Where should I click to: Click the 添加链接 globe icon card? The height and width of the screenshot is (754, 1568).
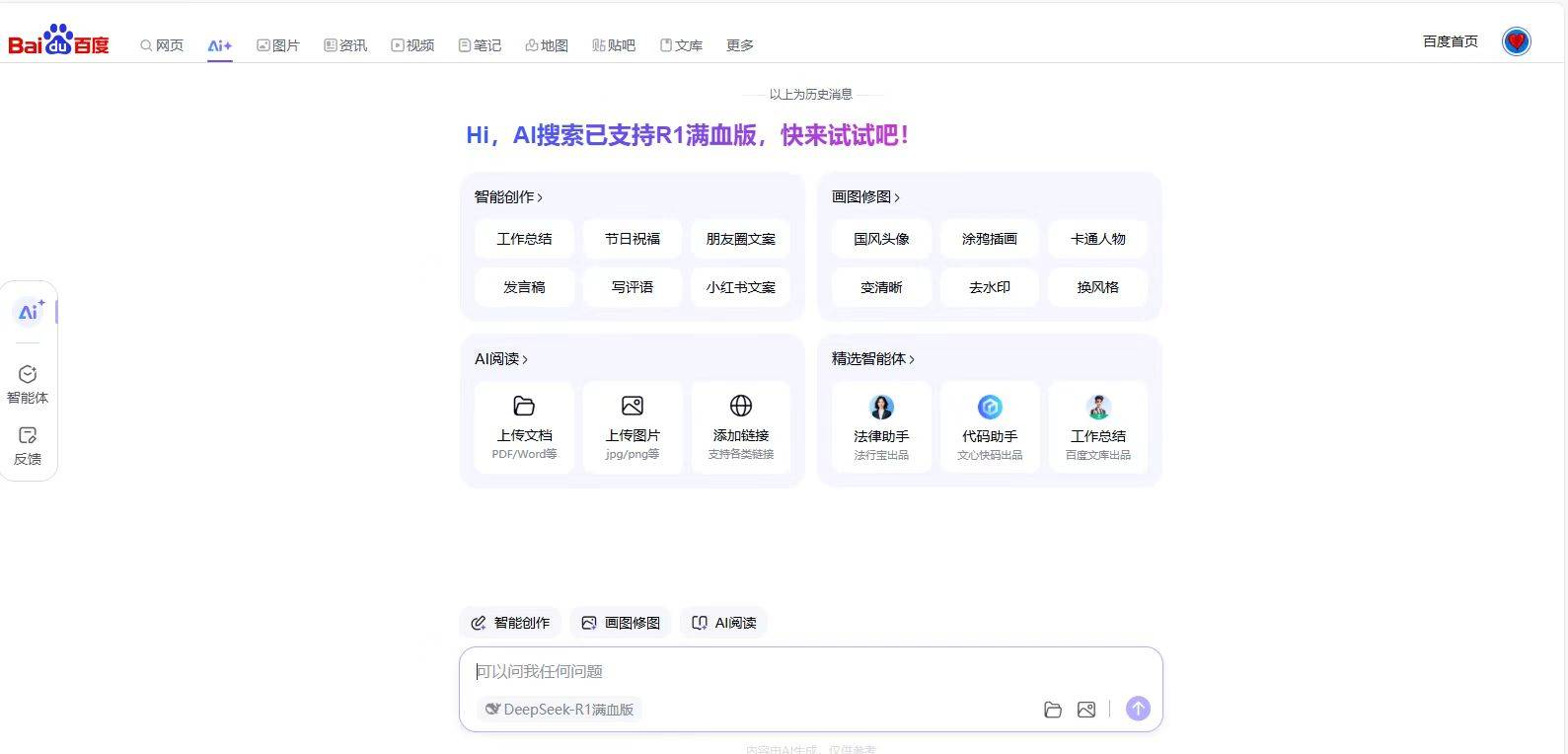741,427
